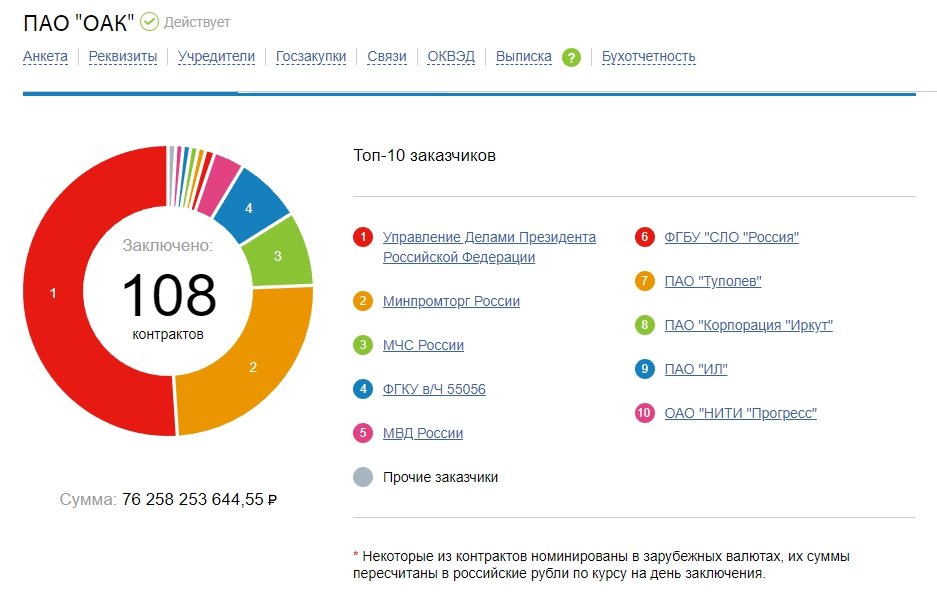Click green badge 3 next to МЧС России
Viewport: 937px width, 602px height.
[363, 345]
